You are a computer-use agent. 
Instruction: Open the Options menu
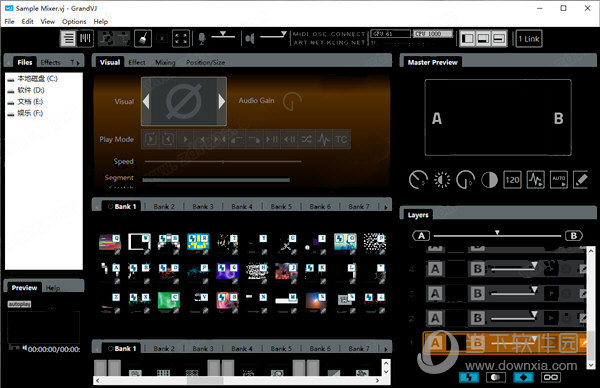(x=74, y=21)
